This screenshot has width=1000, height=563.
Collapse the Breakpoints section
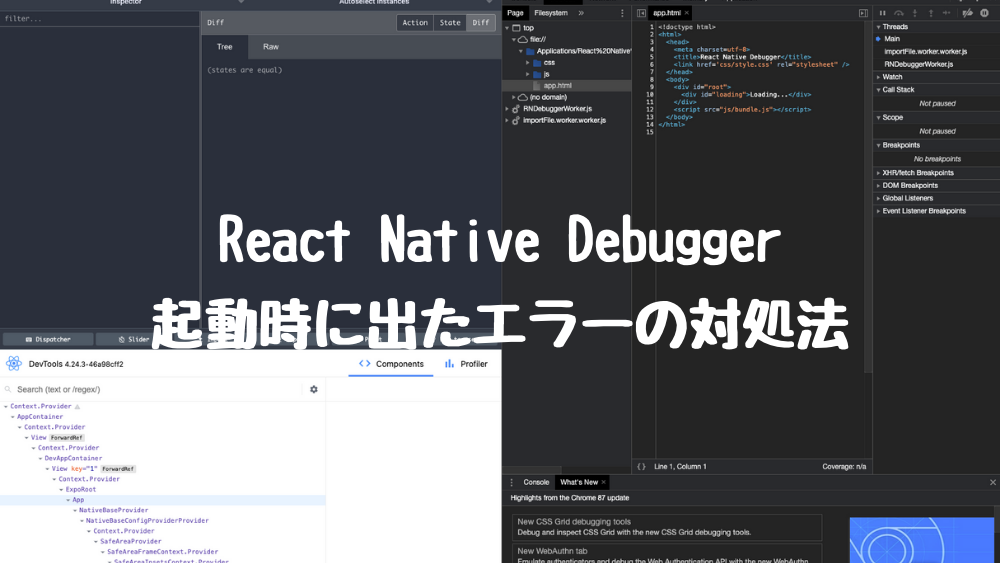click(x=878, y=145)
